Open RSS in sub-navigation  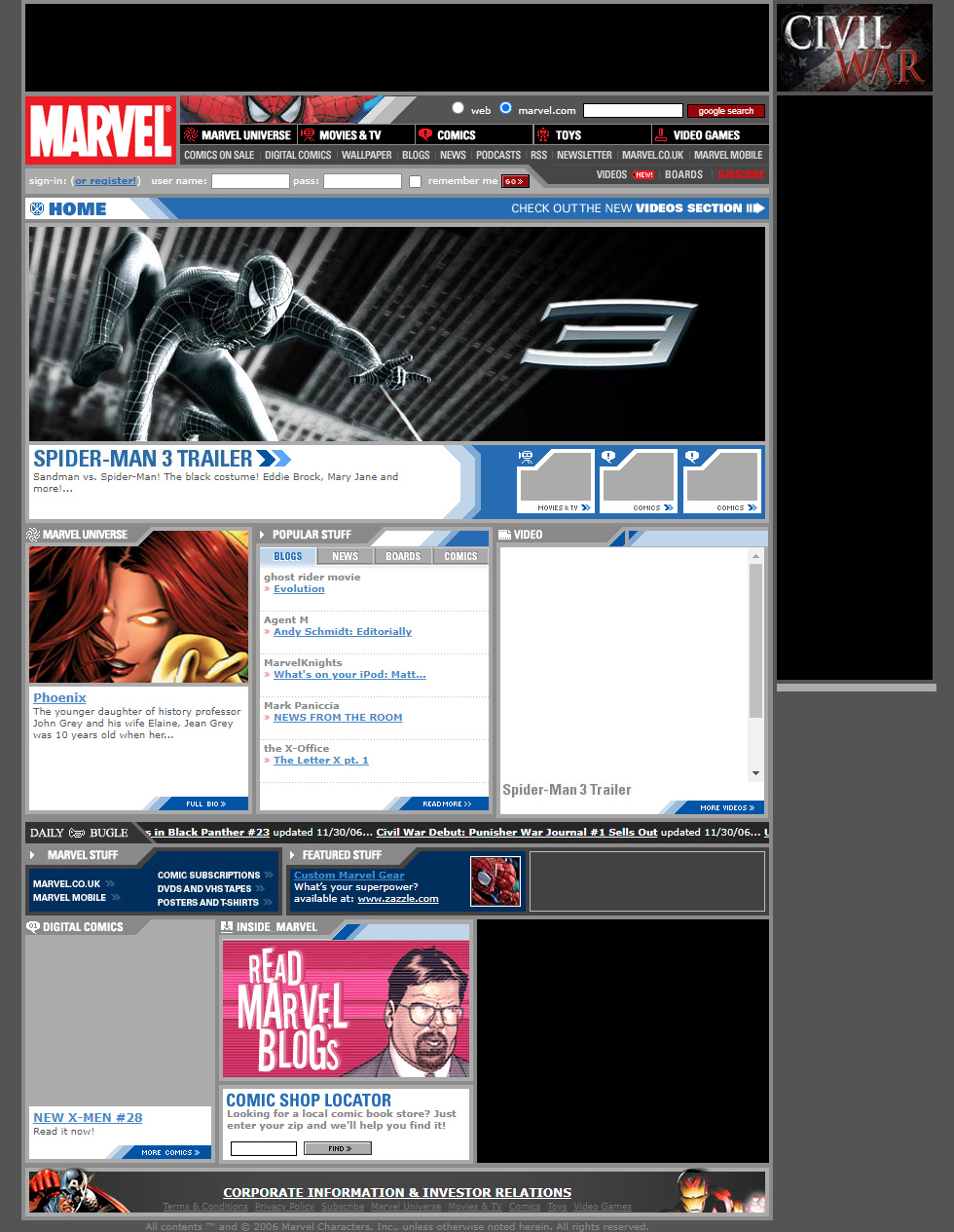coord(538,155)
